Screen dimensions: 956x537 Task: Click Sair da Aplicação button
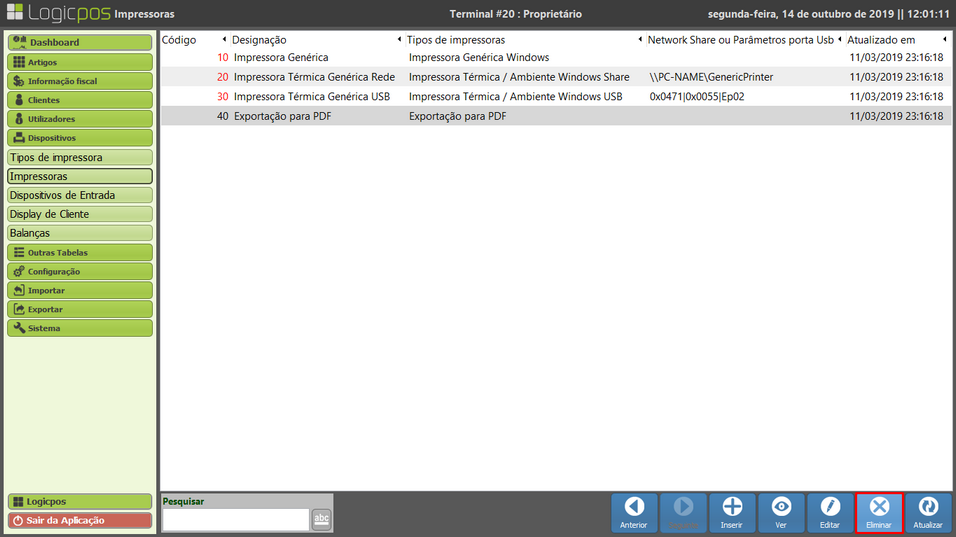80,520
